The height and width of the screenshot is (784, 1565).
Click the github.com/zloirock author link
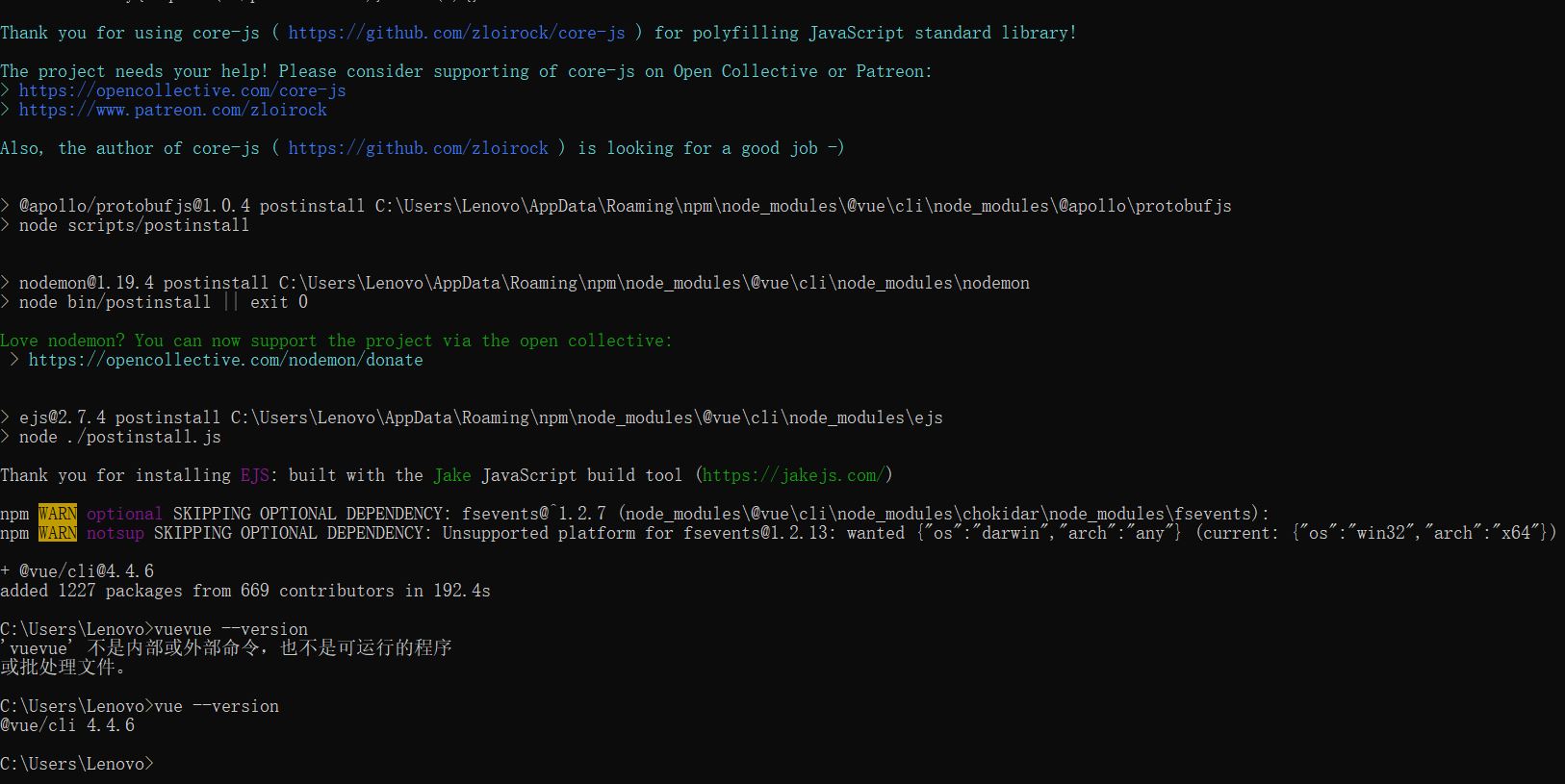click(x=418, y=148)
